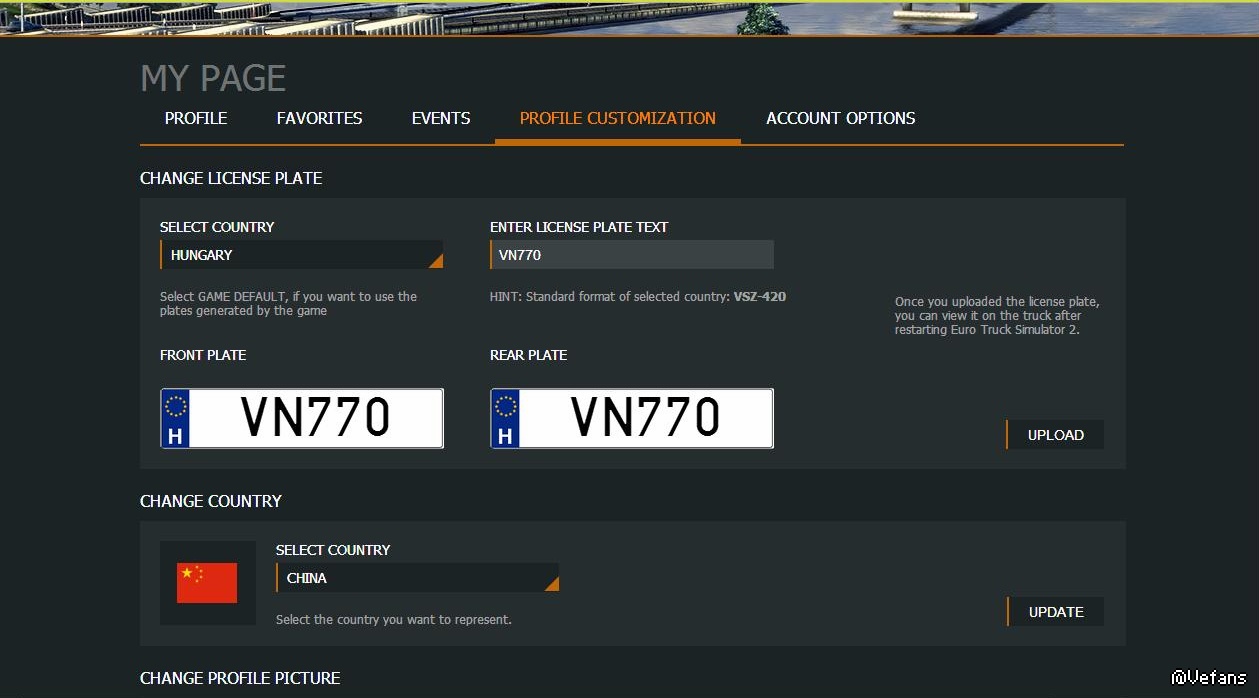Click the CHANGE COUNTRY heading

coord(211,501)
